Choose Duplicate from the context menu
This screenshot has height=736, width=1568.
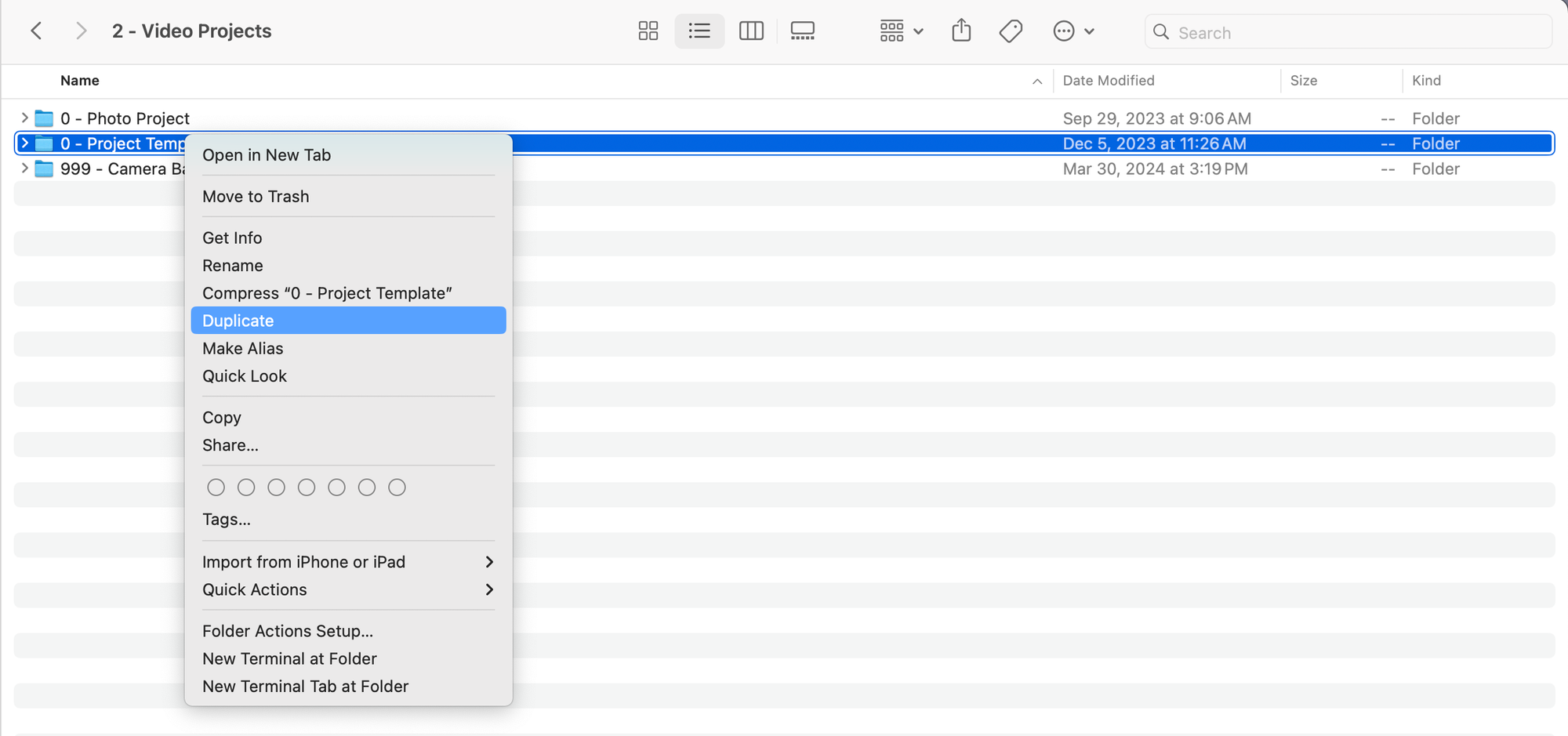coord(238,320)
